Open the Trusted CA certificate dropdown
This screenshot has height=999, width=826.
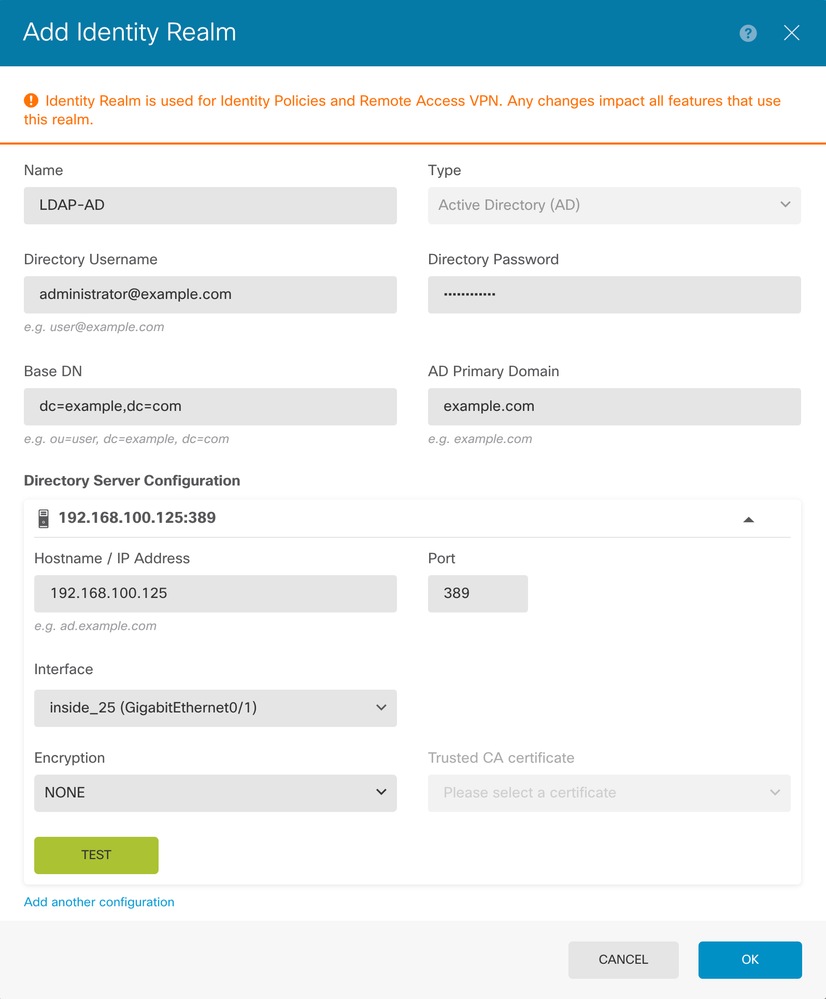[609, 792]
